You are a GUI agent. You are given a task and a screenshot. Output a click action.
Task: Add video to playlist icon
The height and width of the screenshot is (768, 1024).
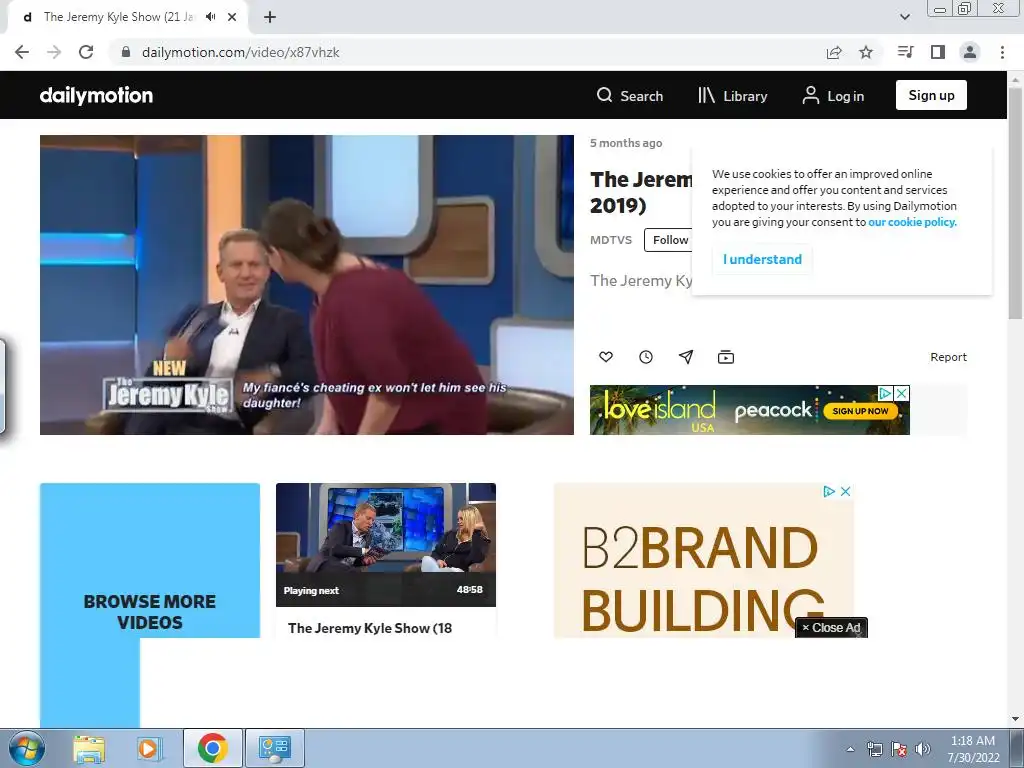tap(726, 357)
